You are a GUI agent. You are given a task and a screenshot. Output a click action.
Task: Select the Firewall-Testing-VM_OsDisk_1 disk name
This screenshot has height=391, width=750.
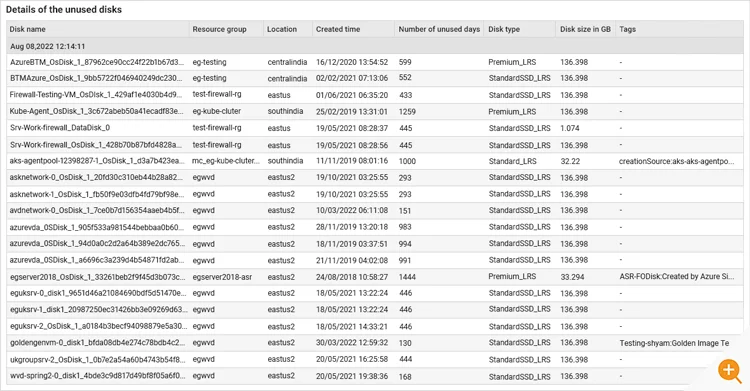pyautogui.click(x=96, y=95)
